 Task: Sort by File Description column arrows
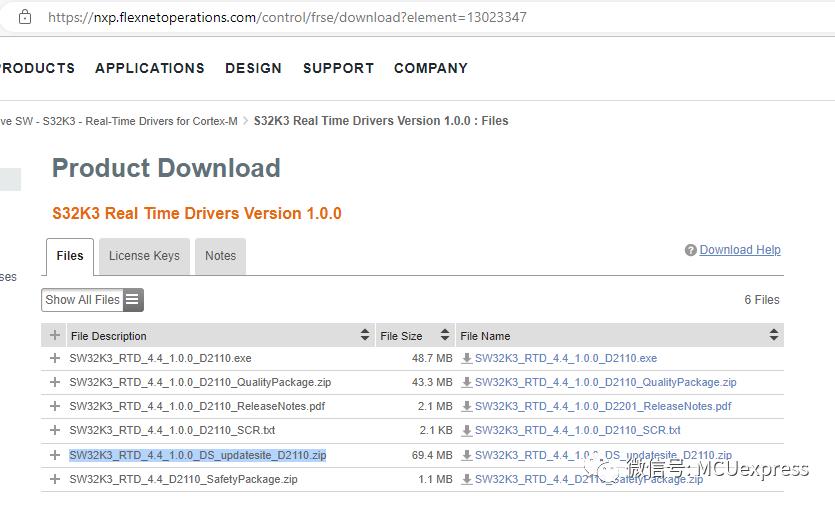365,335
